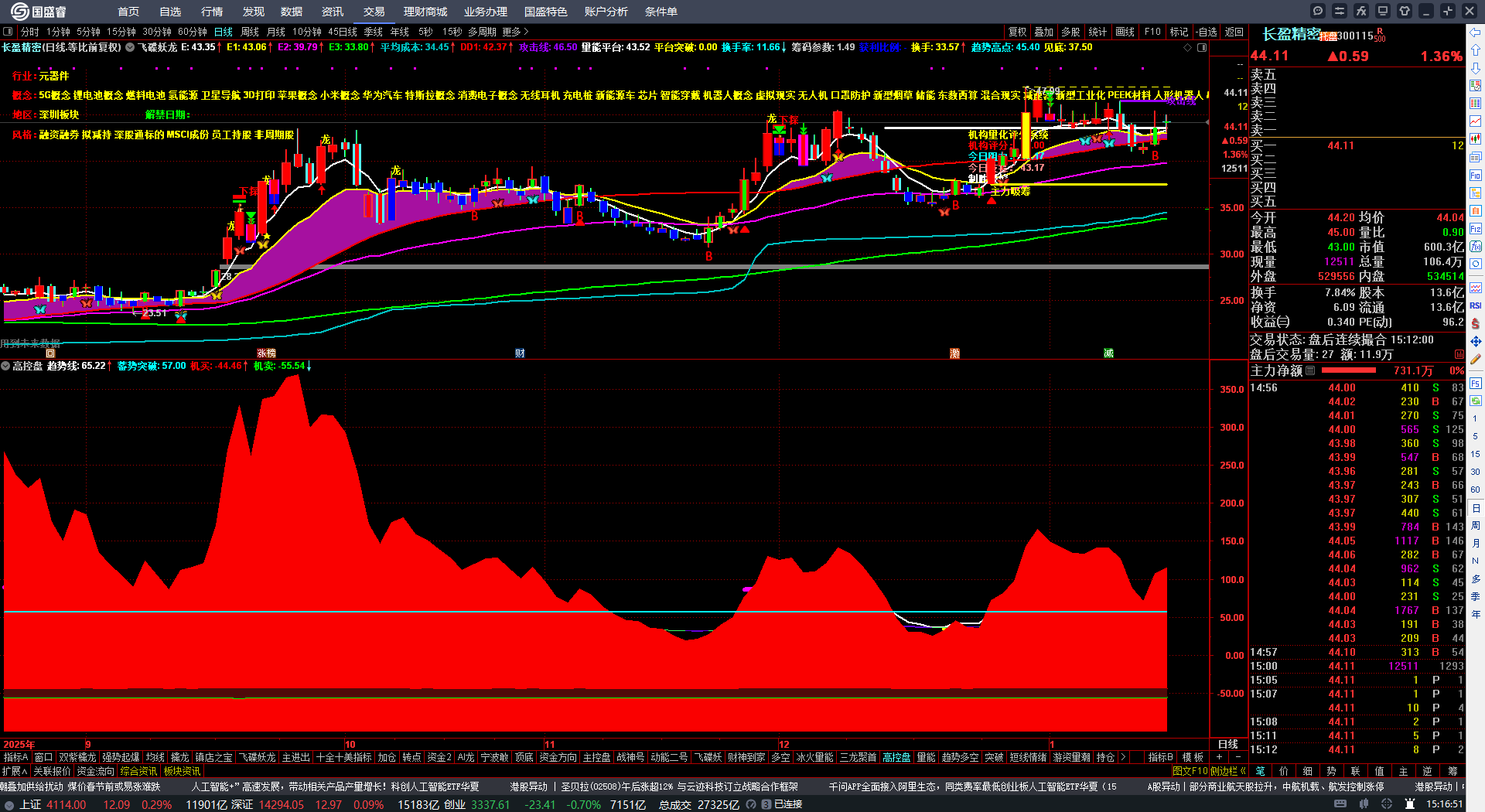This screenshot has width=1485, height=812.
Task: Select the 15分钟 period
Action: 121,32
